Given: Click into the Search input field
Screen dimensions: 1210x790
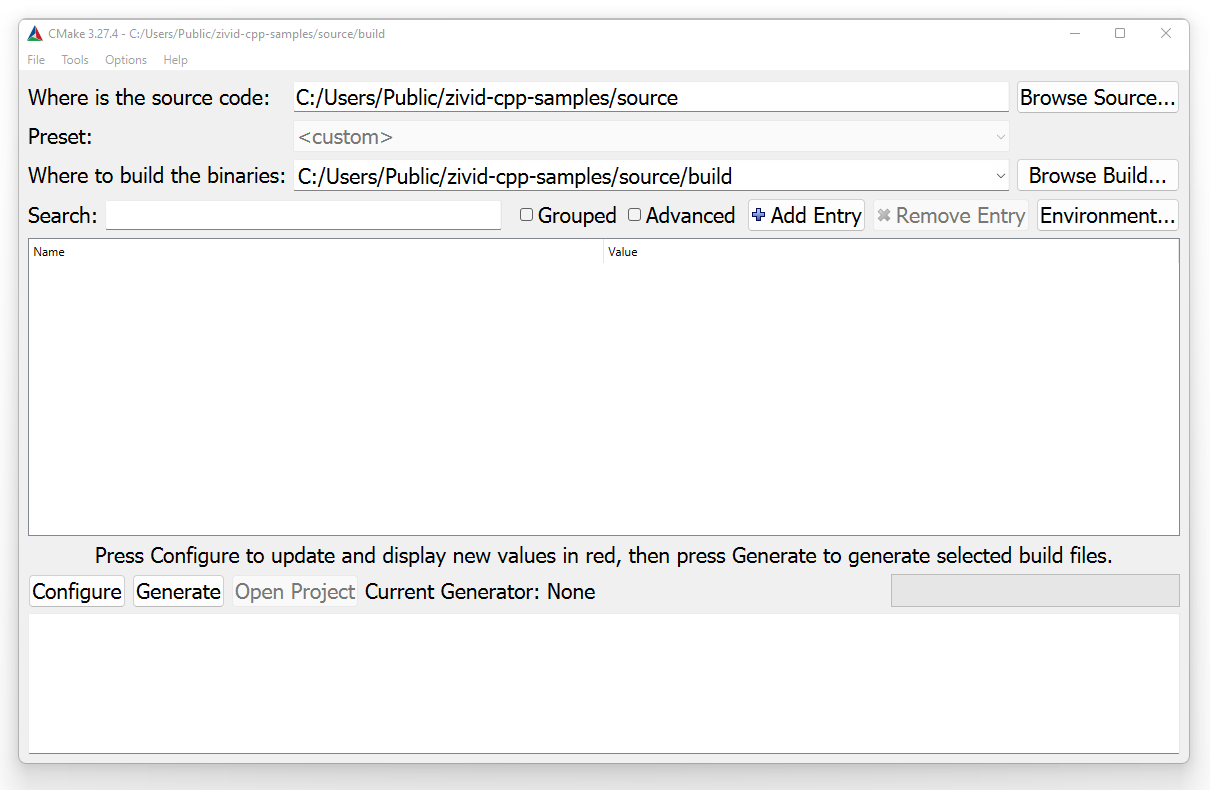Looking at the screenshot, I should [303, 215].
